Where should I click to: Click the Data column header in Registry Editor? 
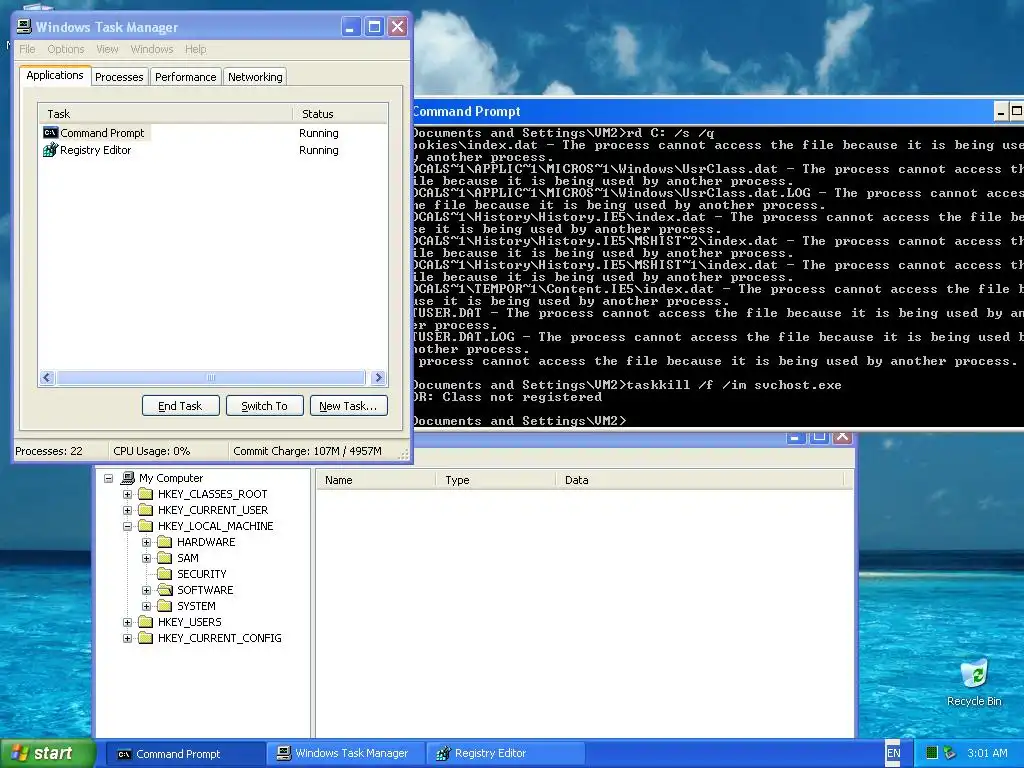tap(699, 480)
